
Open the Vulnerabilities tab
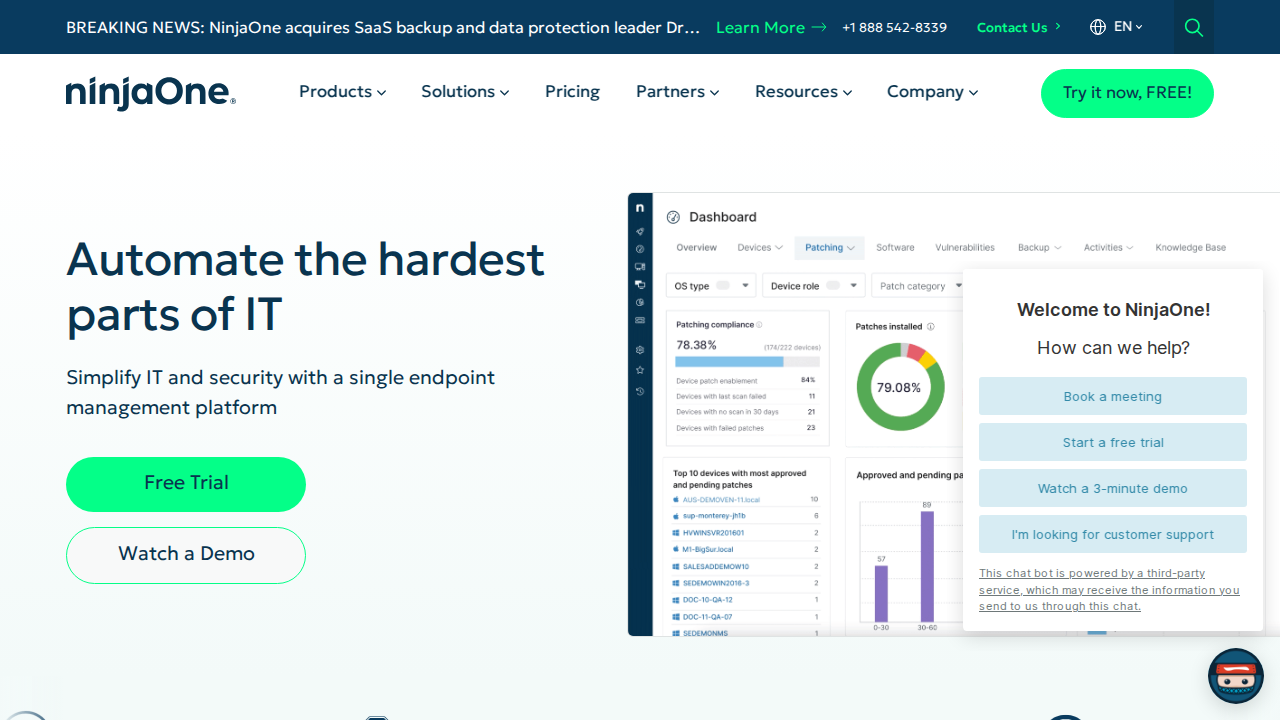point(965,248)
